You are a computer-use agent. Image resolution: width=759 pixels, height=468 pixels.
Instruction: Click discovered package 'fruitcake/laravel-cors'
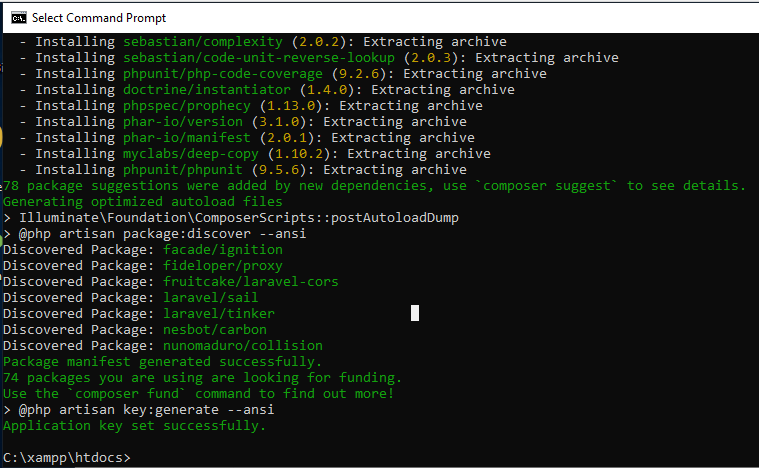(251, 281)
